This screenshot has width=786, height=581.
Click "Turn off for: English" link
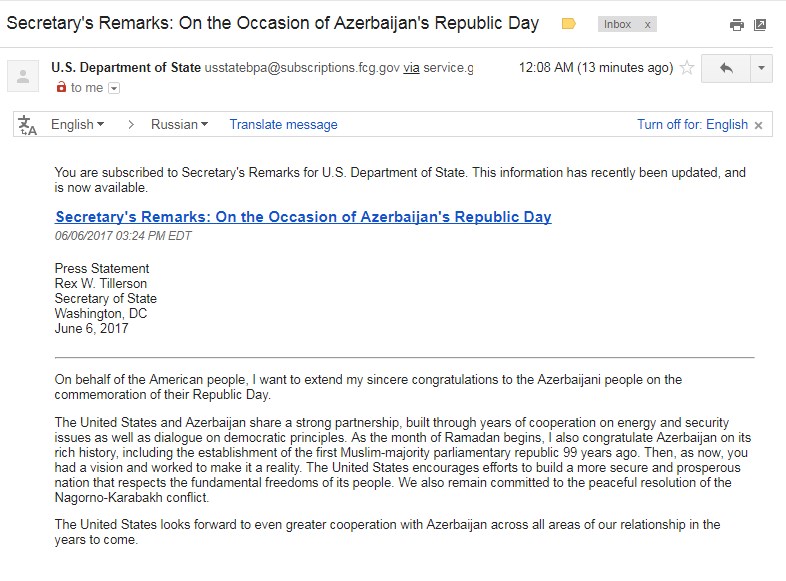pos(692,125)
